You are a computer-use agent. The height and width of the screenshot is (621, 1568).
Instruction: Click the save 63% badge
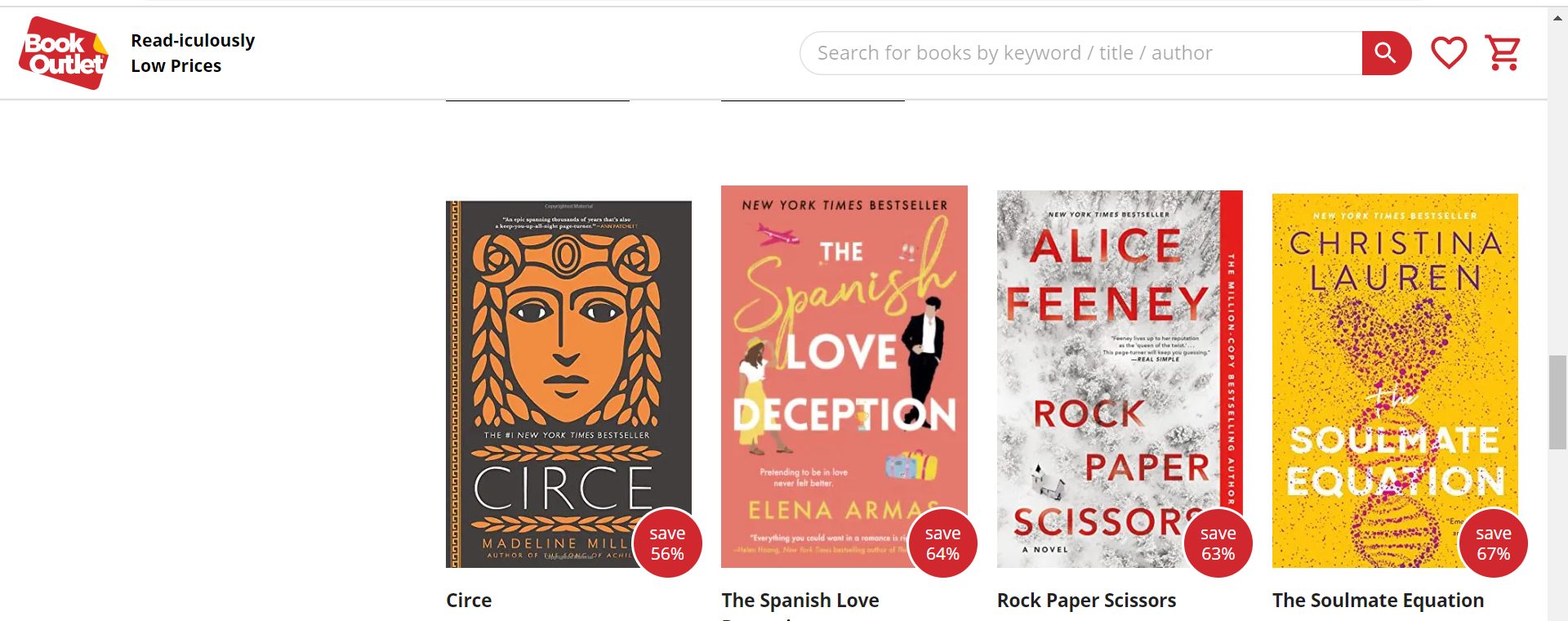[1218, 543]
